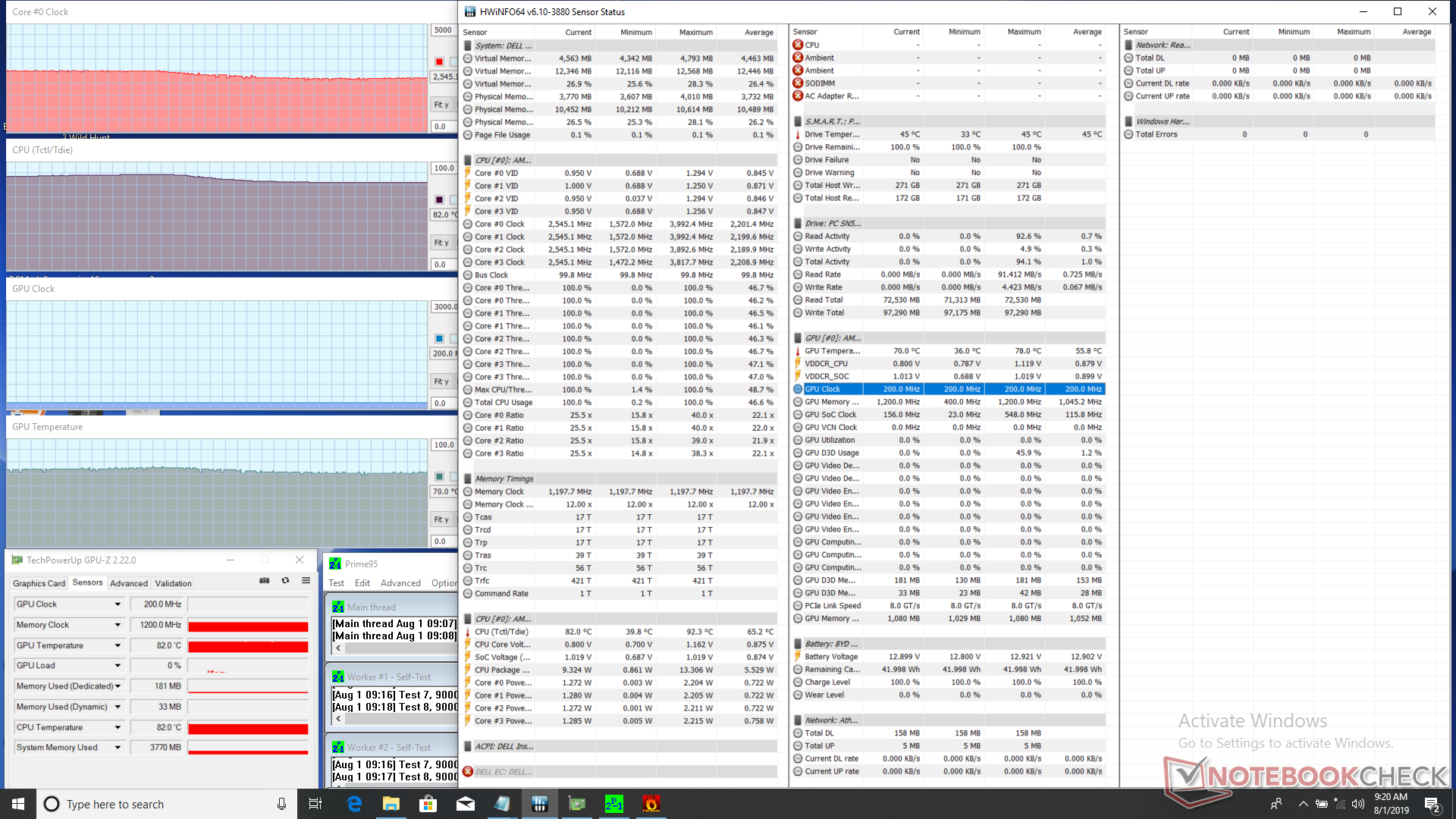This screenshot has width=1456, height=819.
Task: Open the Prime95 Advanced menu
Action: click(400, 583)
